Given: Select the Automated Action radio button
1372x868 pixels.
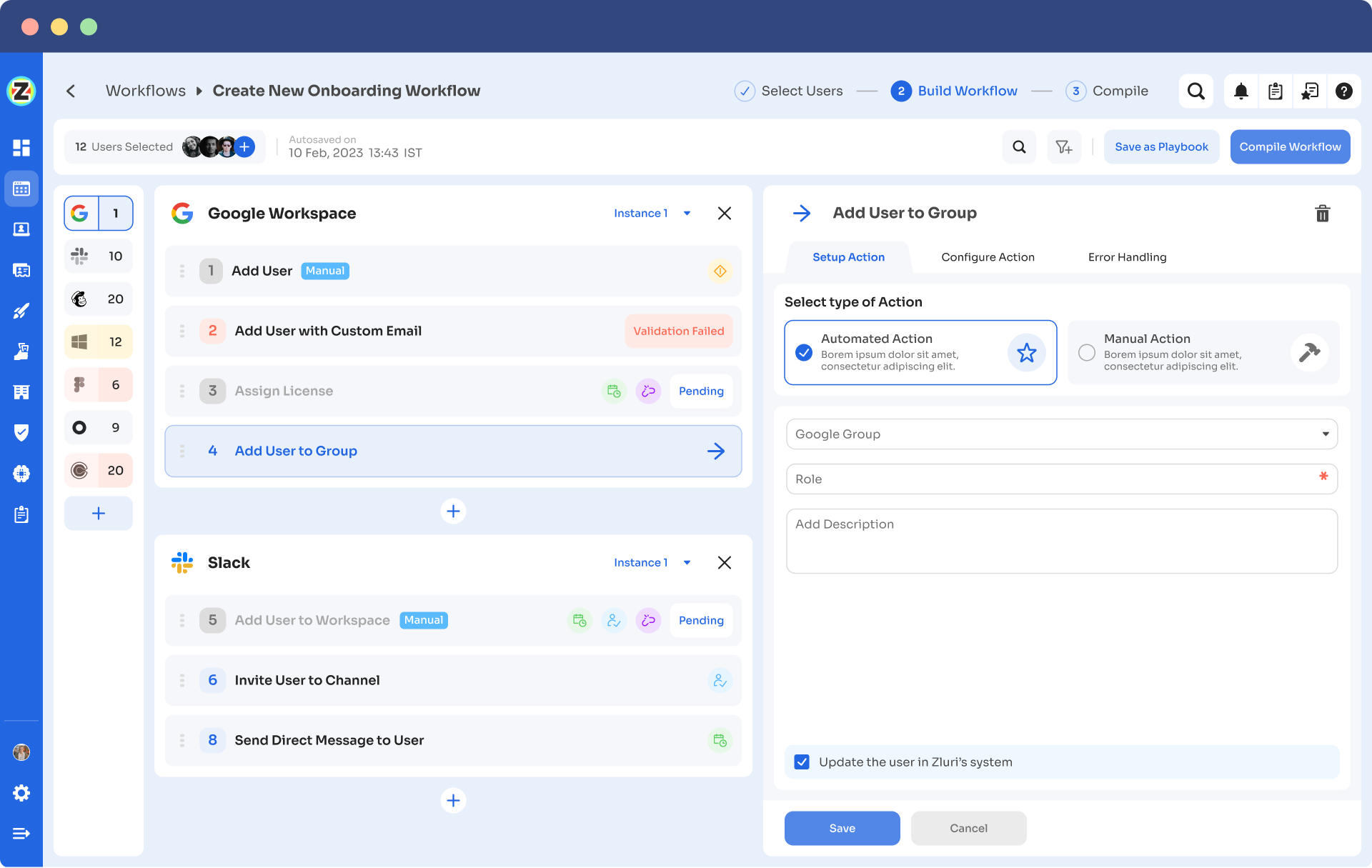Looking at the screenshot, I should pyautogui.click(x=802, y=351).
